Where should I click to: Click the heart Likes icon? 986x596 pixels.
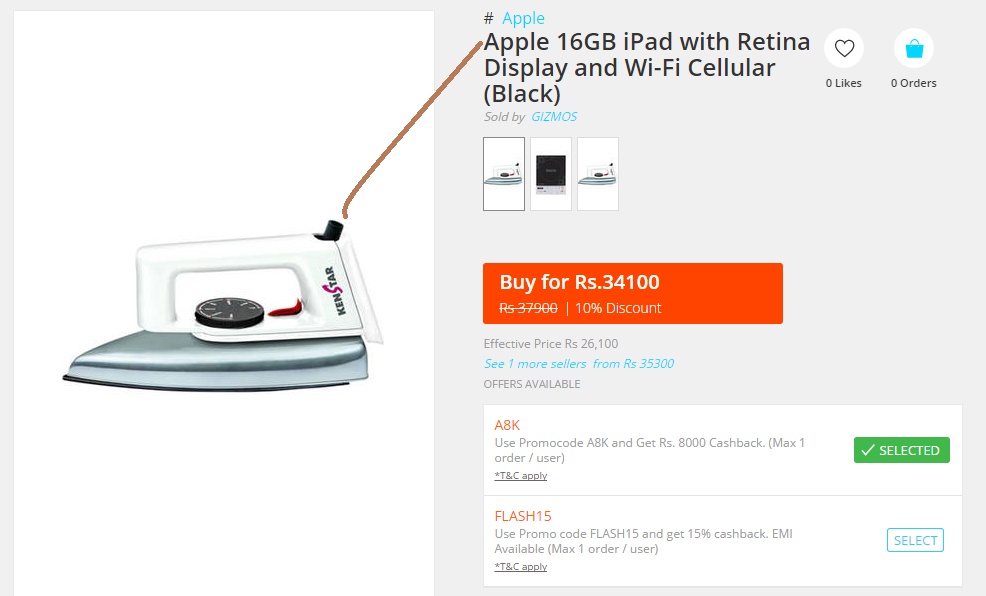[844, 48]
